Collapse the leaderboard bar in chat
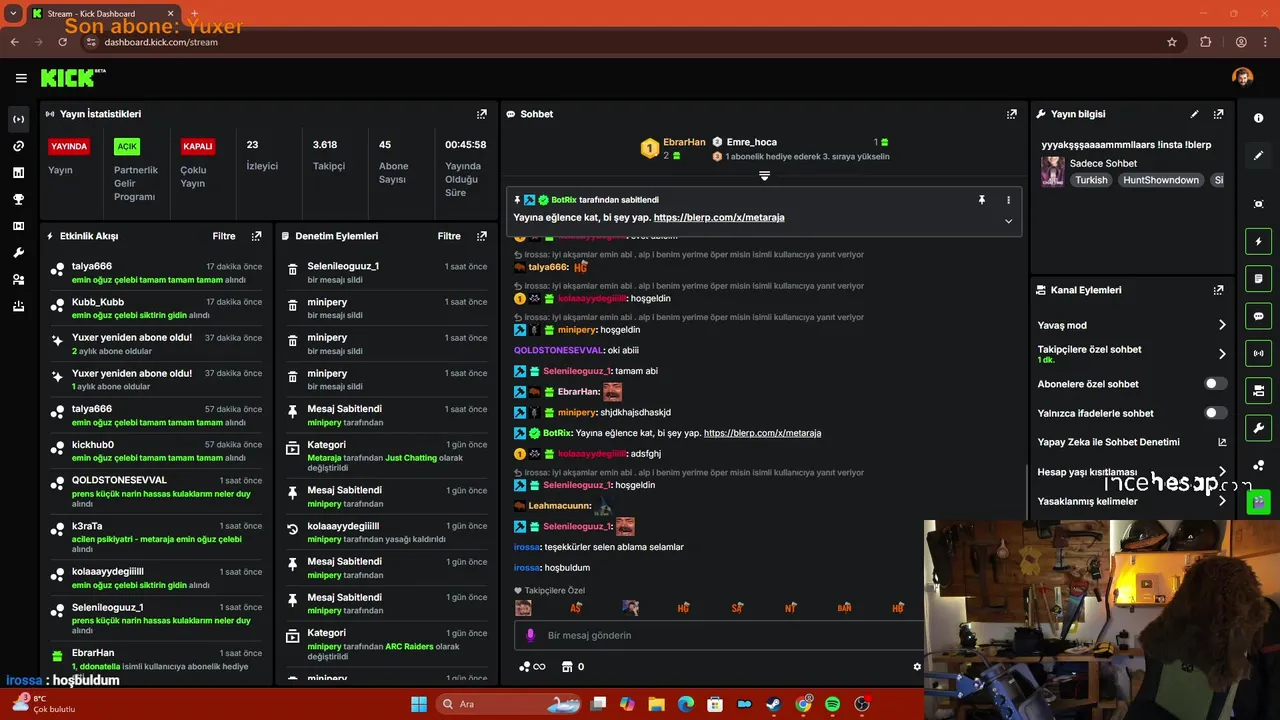 coord(764,176)
